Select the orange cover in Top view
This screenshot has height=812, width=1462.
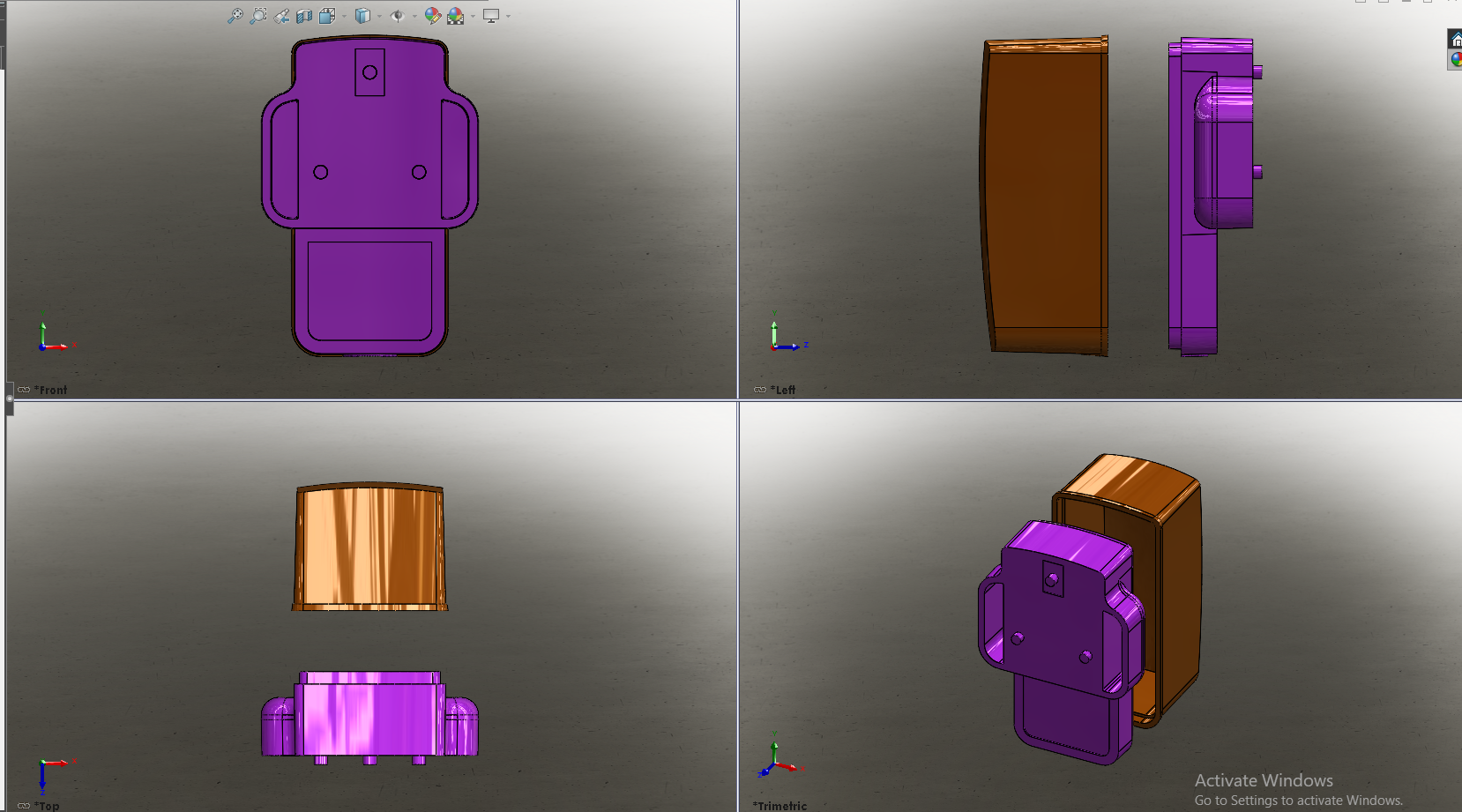click(369, 547)
